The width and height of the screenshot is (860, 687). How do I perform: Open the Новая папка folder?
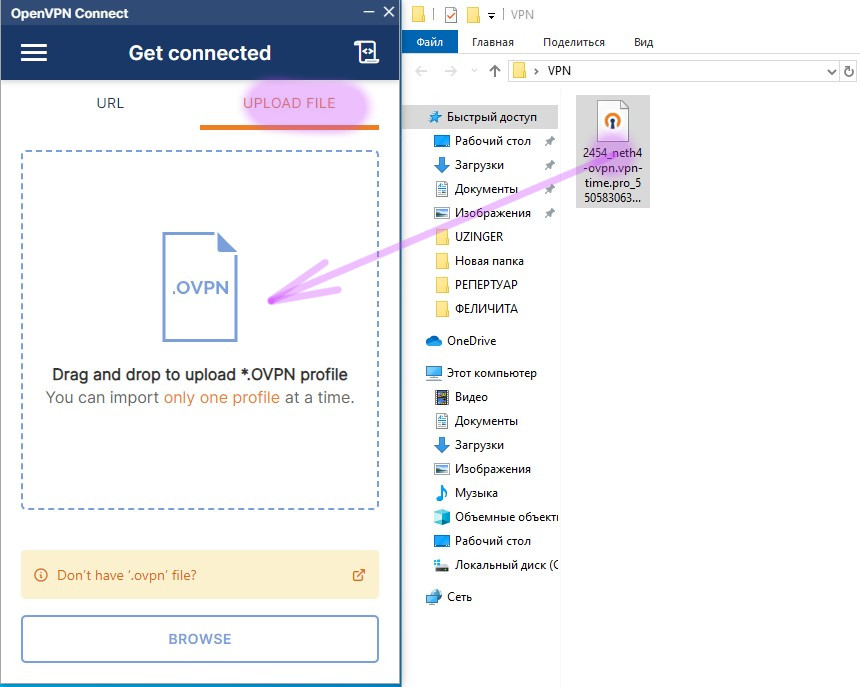(x=489, y=261)
